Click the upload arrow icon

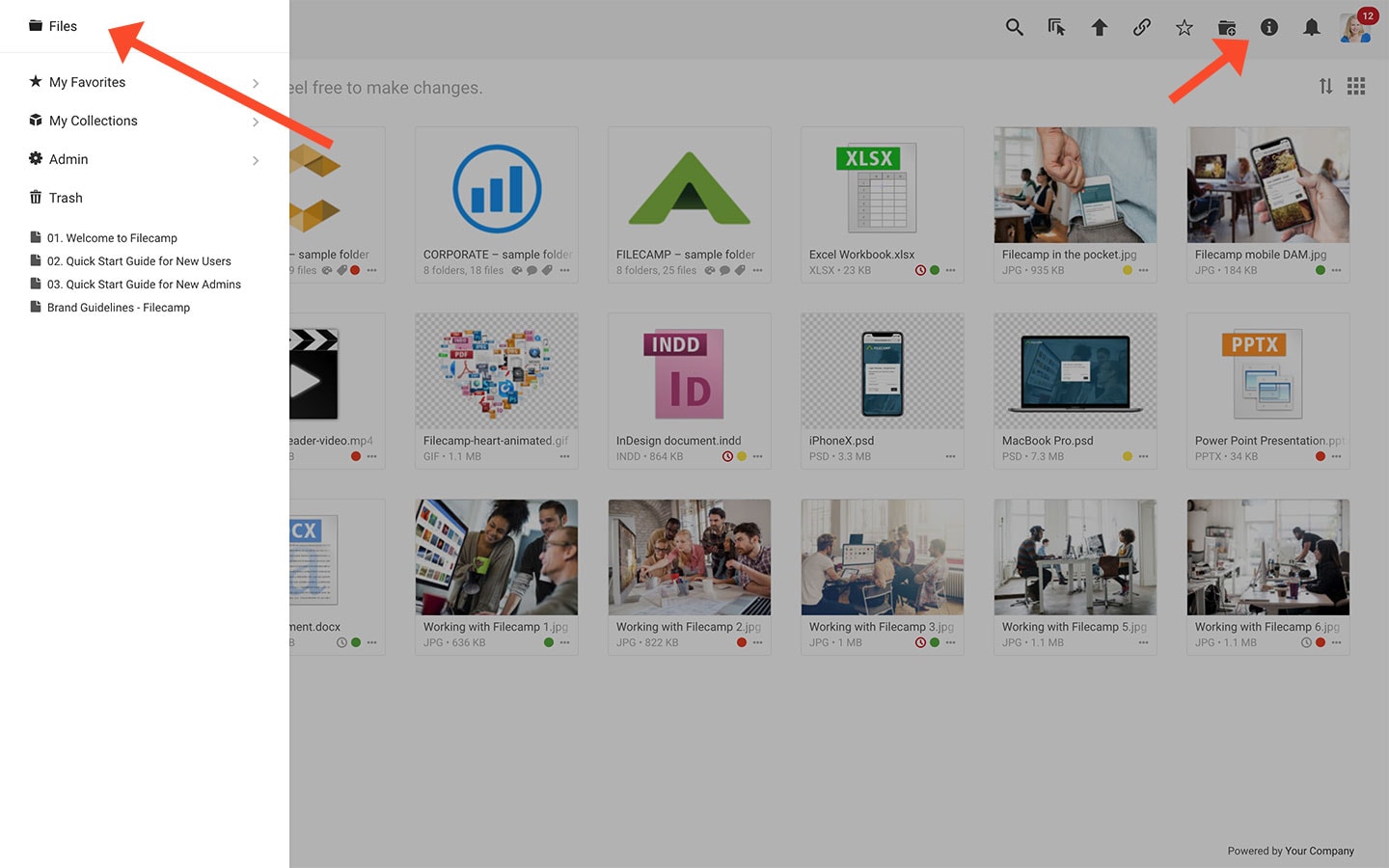[1099, 28]
